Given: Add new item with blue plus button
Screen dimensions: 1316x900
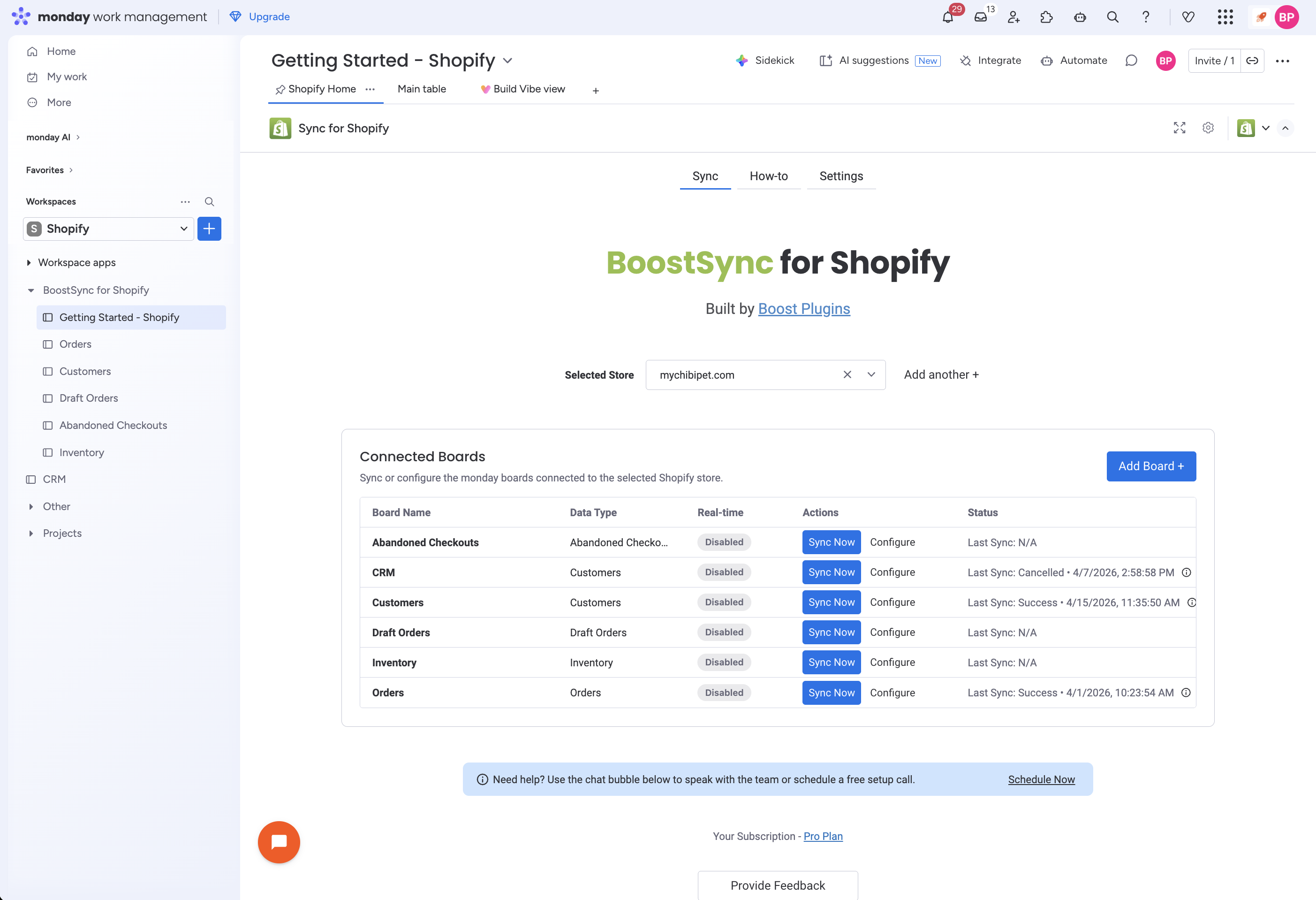Looking at the screenshot, I should coord(209,229).
